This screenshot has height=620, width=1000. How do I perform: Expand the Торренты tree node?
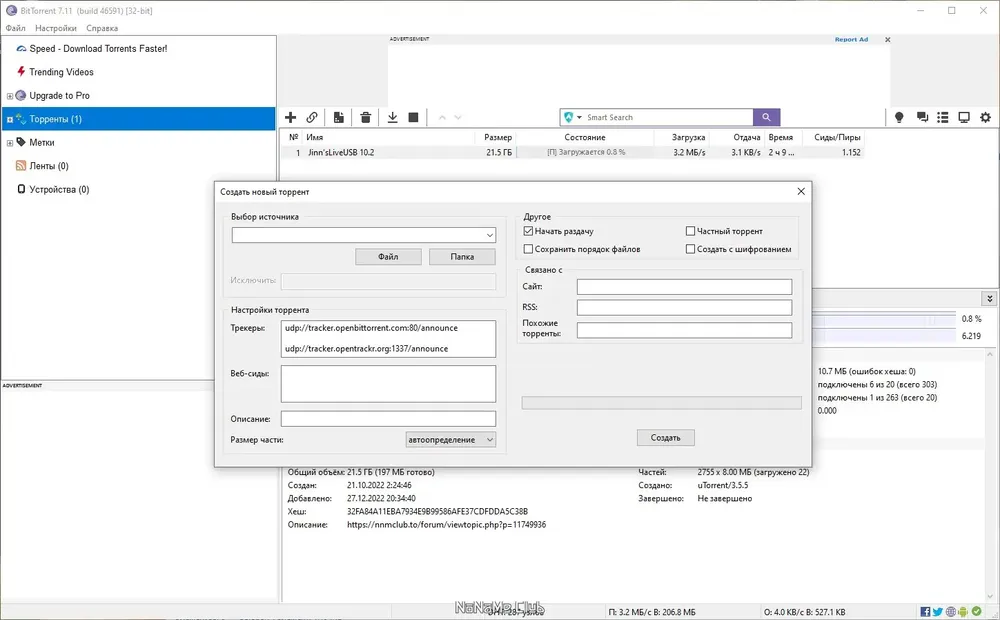coord(10,119)
